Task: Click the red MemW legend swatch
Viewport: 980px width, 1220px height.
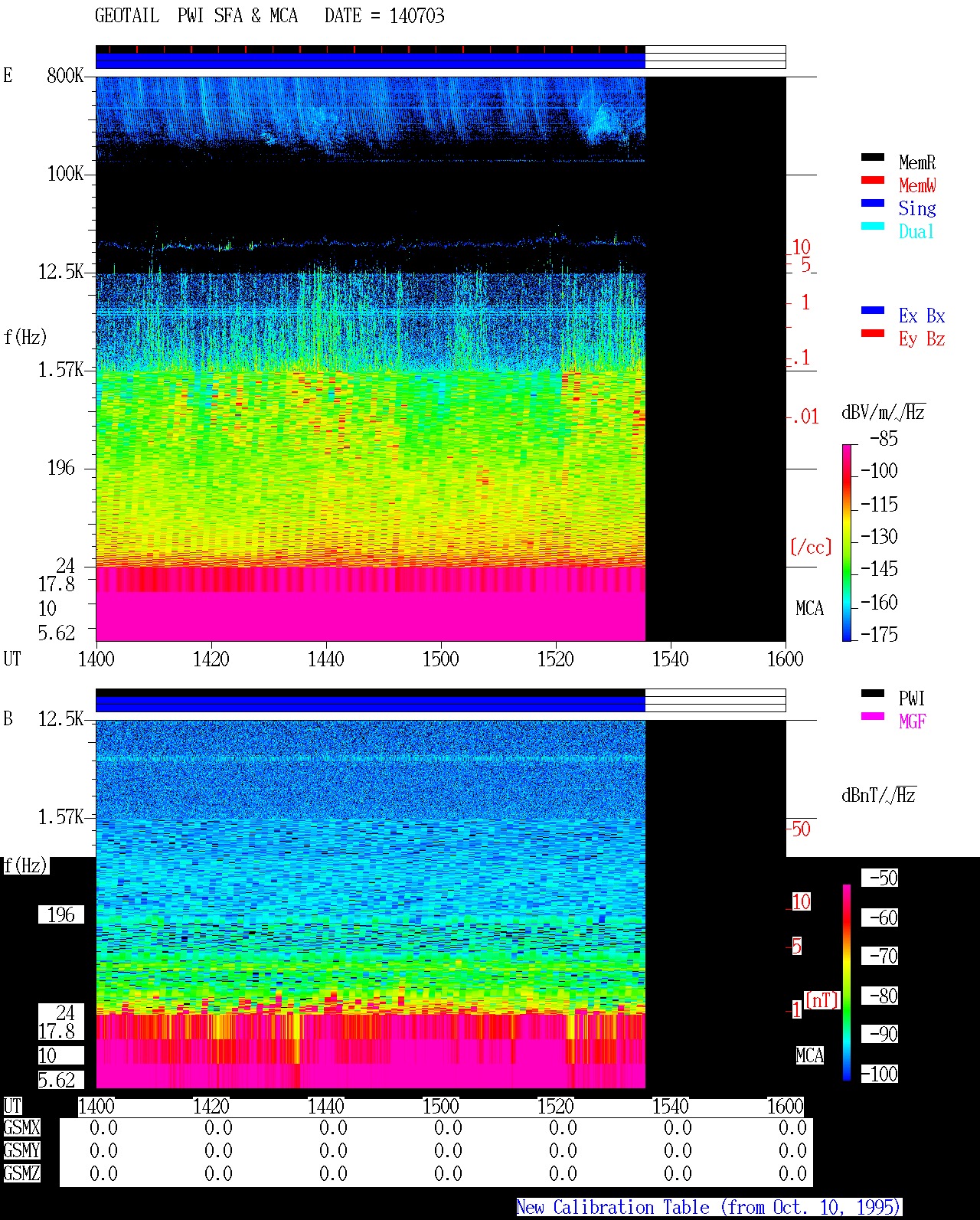Action: [873, 180]
